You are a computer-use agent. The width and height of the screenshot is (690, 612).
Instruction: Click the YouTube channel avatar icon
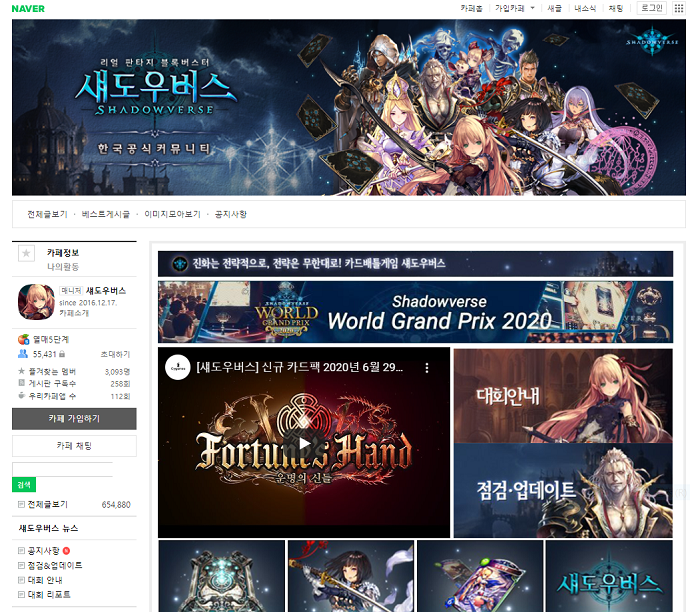[178, 367]
